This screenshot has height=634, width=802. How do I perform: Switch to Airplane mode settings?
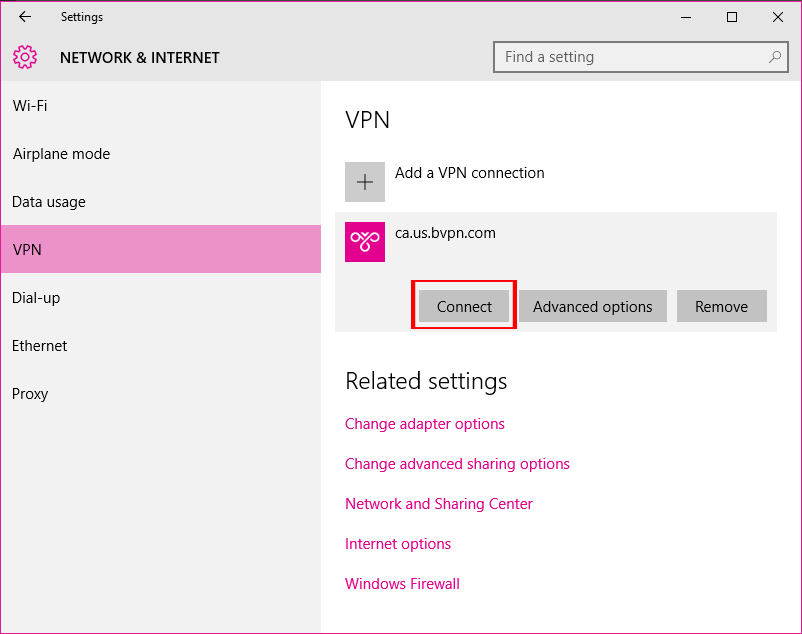61,154
